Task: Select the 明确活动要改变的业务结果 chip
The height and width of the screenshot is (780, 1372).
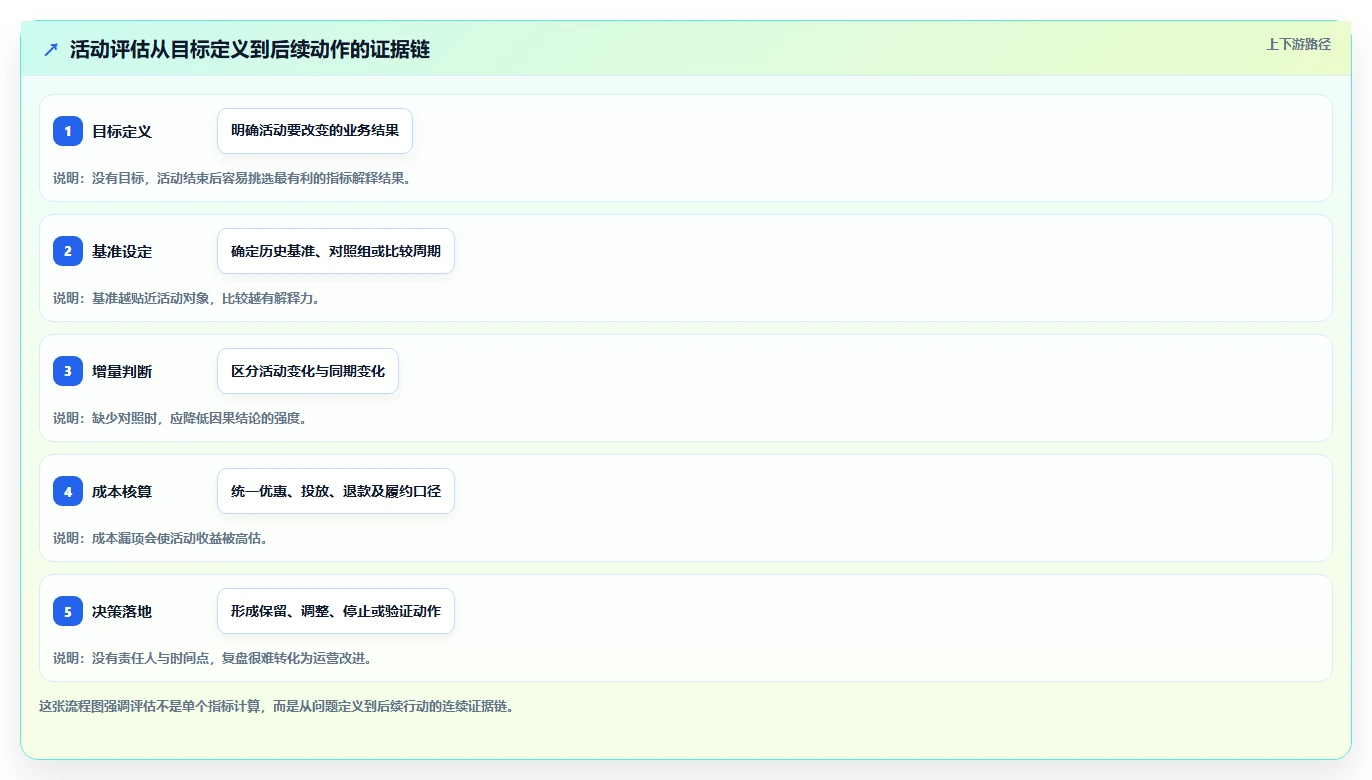Action: pyautogui.click(x=315, y=131)
